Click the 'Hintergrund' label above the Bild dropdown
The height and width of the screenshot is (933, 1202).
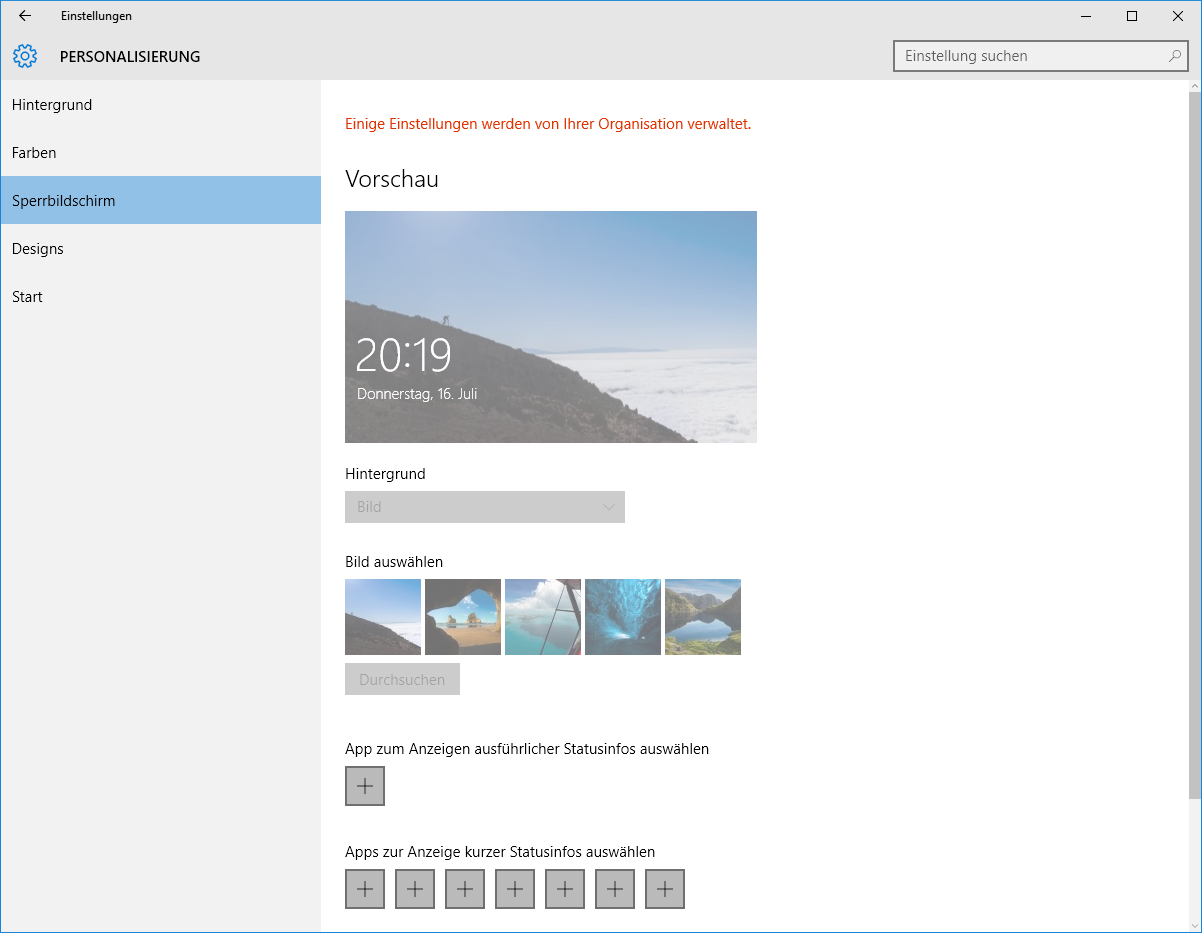(385, 474)
